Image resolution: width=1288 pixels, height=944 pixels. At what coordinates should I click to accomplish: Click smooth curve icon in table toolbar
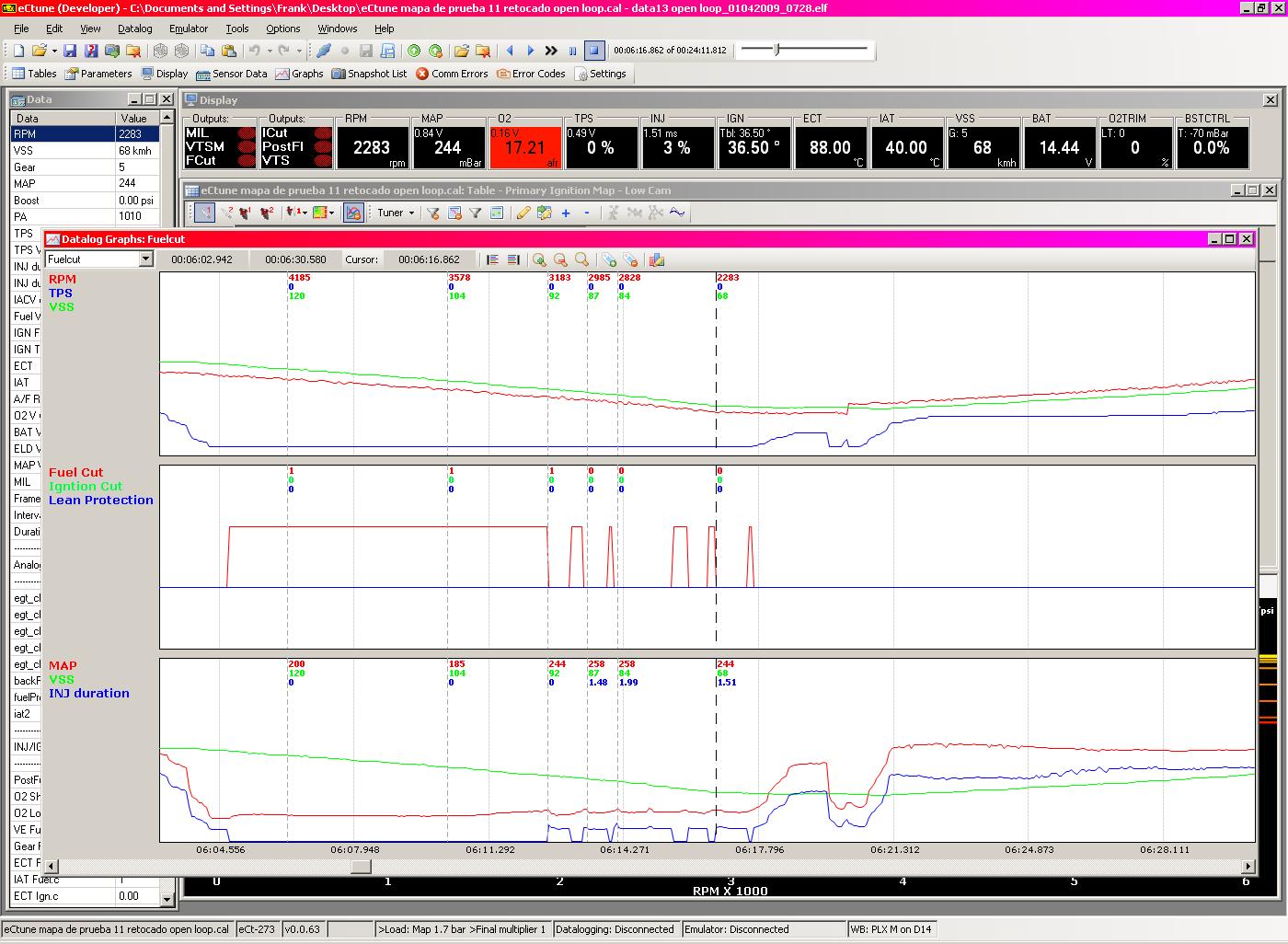(678, 213)
